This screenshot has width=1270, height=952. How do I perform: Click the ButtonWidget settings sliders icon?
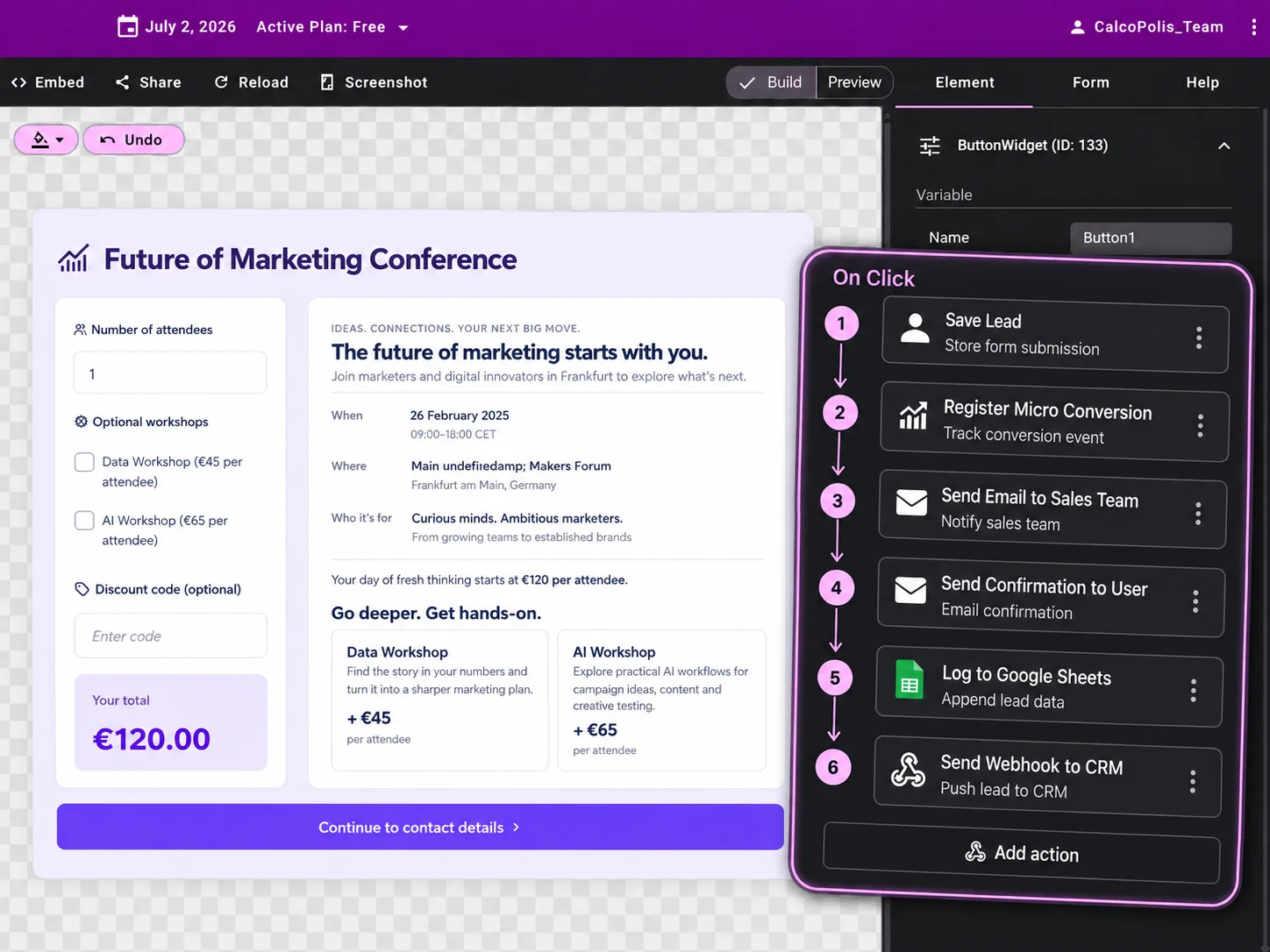(x=930, y=146)
